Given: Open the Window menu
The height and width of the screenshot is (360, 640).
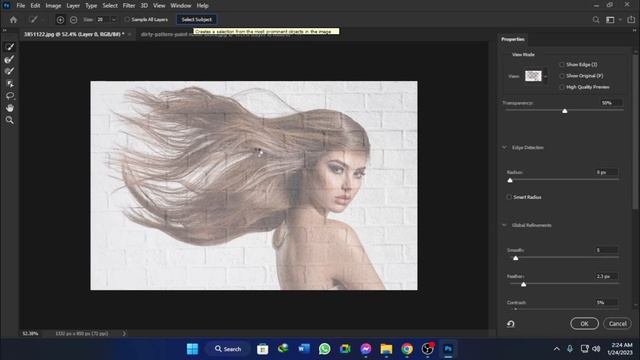Looking at the screenshot, I should tap(180, 6).
